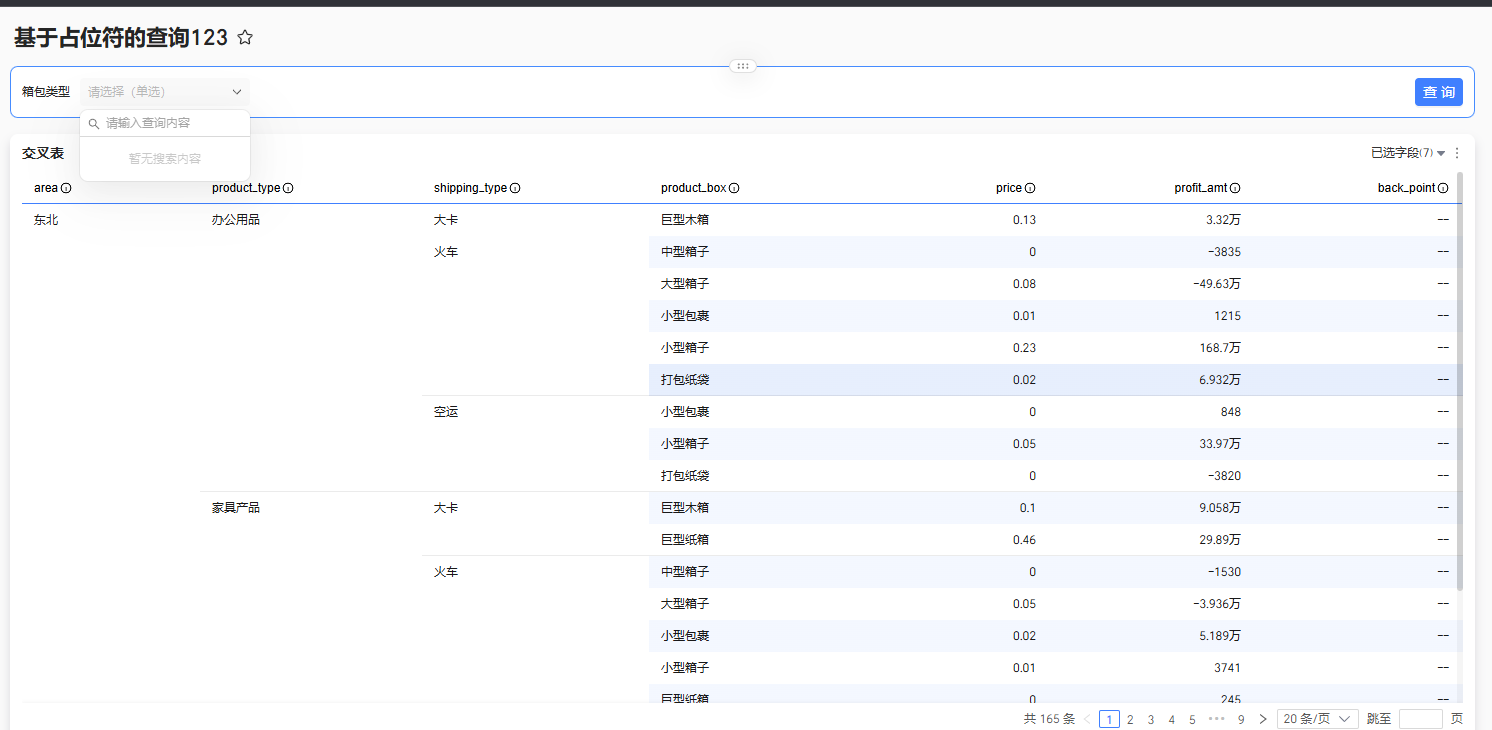The width and height of the screenshot is (1492, 730).
Task: Select the 家具产品 product type cell
Action: coord(236,508)
